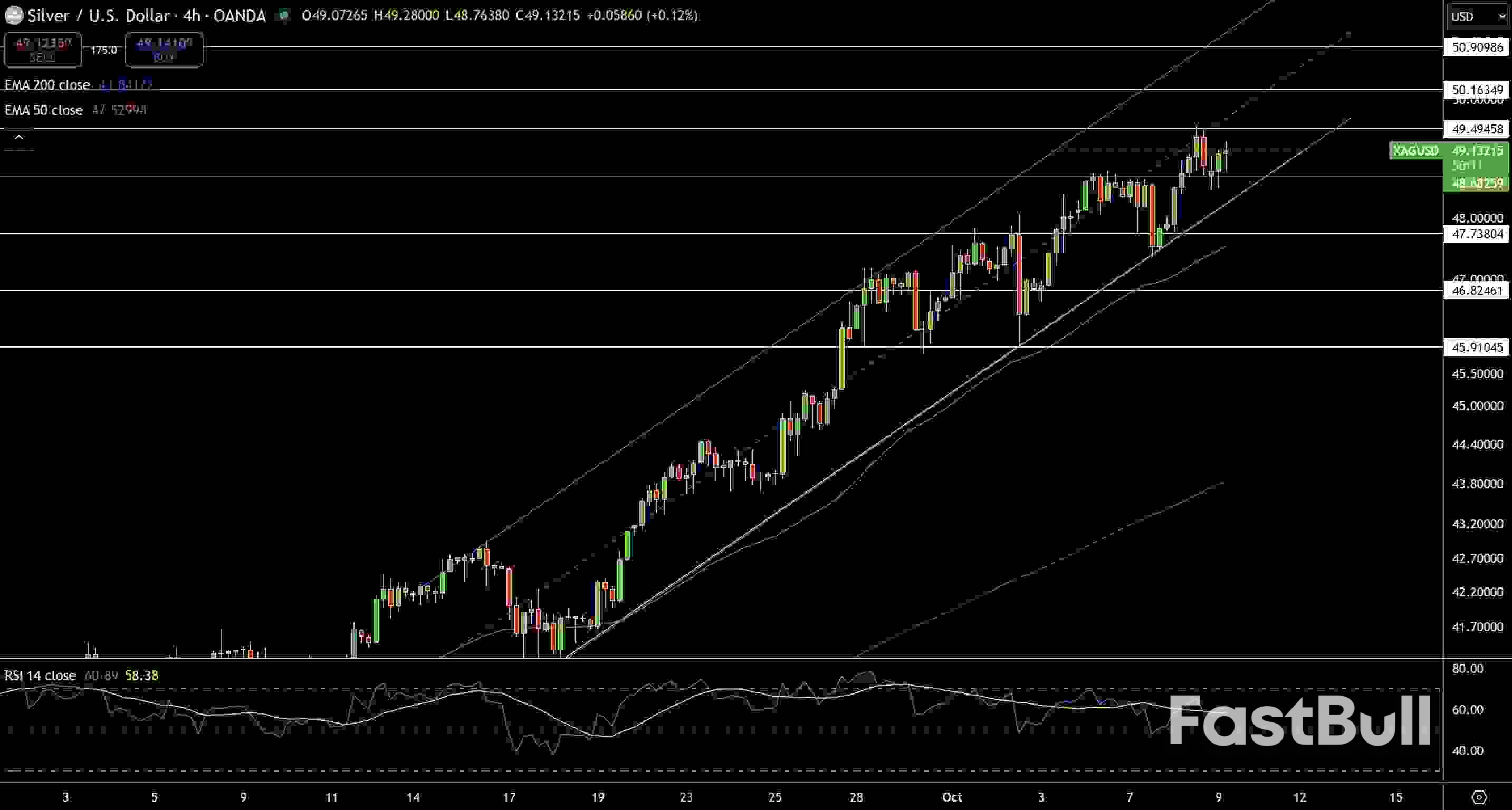
Task: Click the green market status dot
Action: point(284,16)
